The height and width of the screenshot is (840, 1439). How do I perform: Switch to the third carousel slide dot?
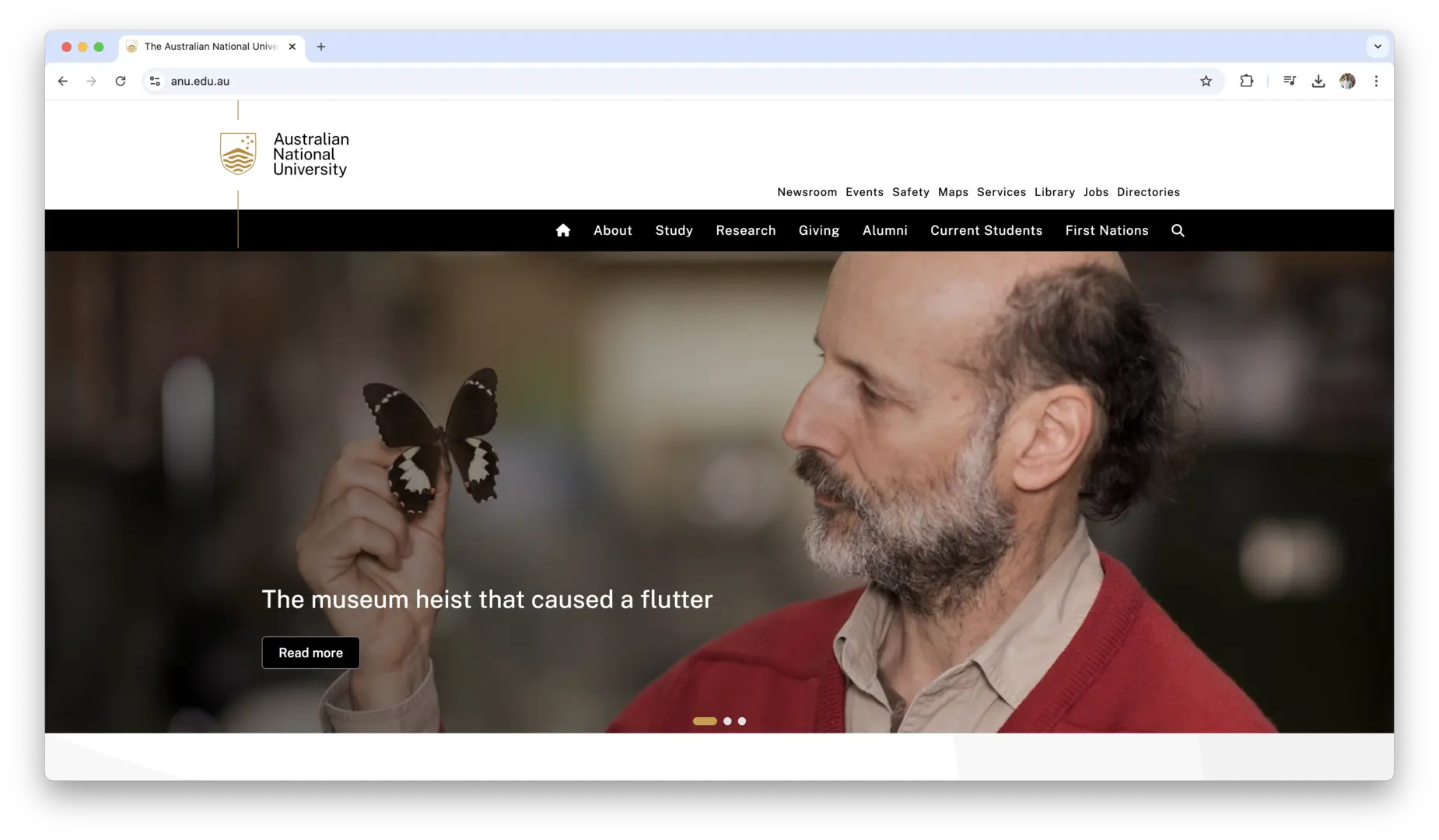(x=742, y=721)
